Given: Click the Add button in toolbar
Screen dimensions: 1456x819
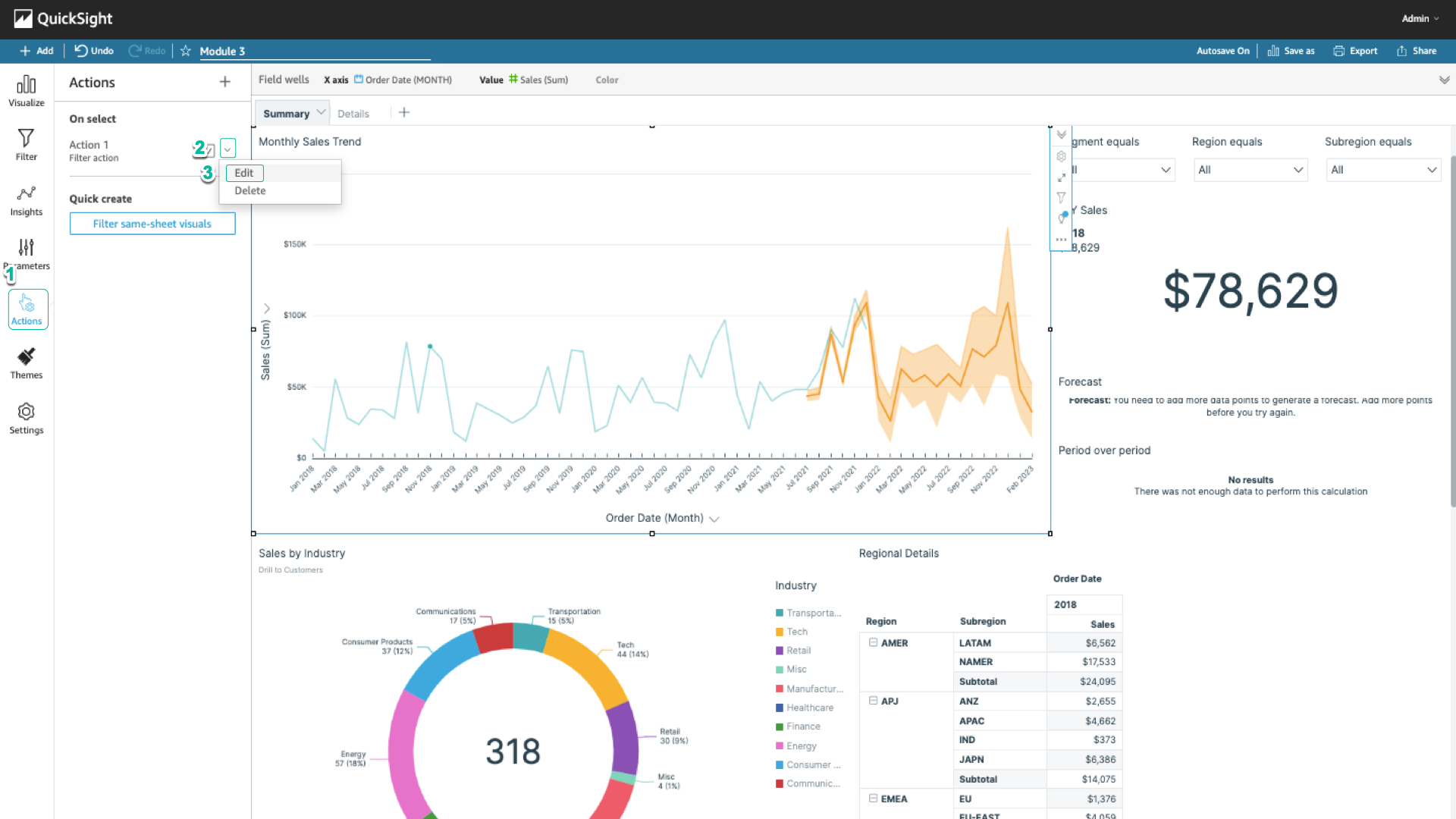Looking at the screenshot, I should tap(36, 51).
